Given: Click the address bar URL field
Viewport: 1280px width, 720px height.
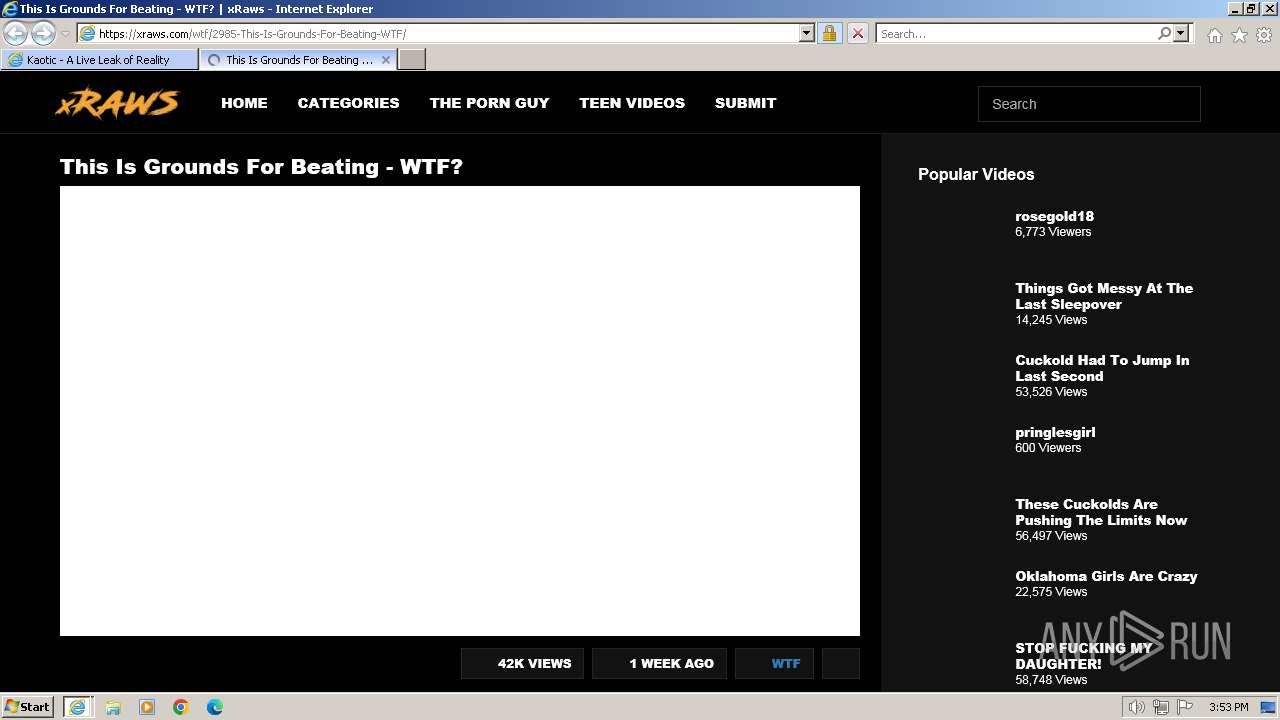Looking at the screenshot, I should (447, 33).
